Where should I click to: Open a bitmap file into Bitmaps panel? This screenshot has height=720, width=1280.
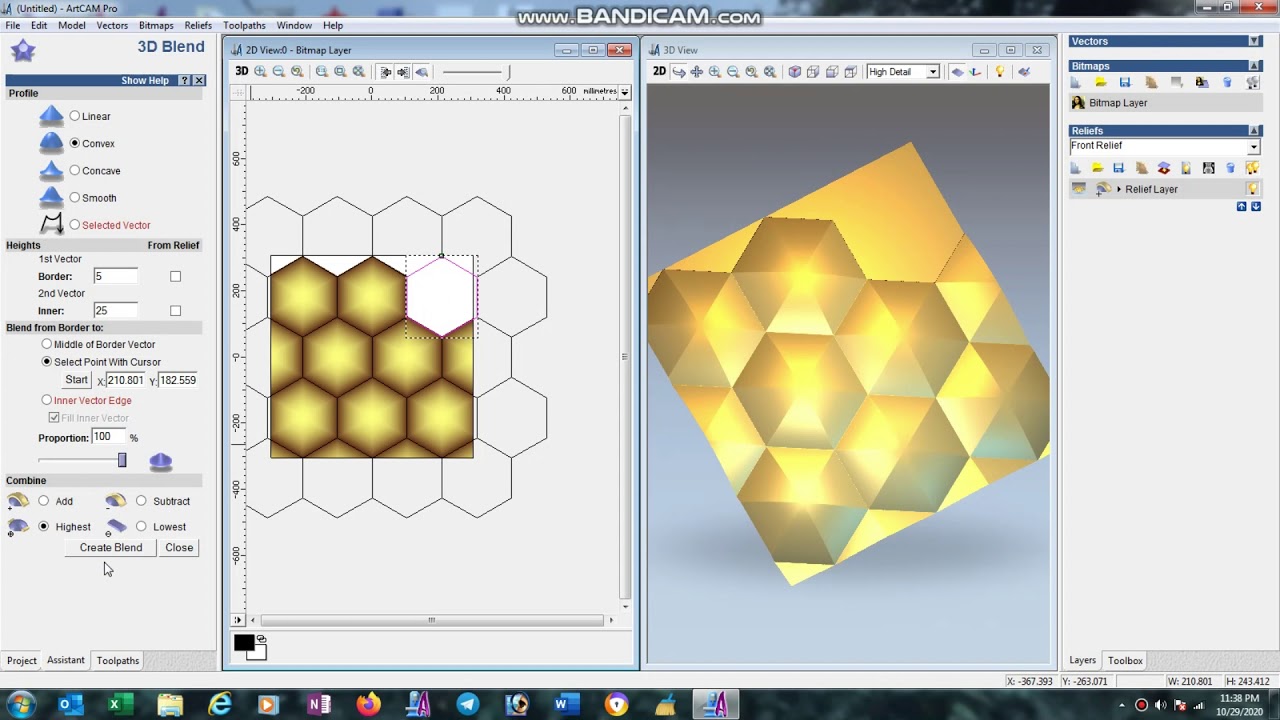point(1101,83)
